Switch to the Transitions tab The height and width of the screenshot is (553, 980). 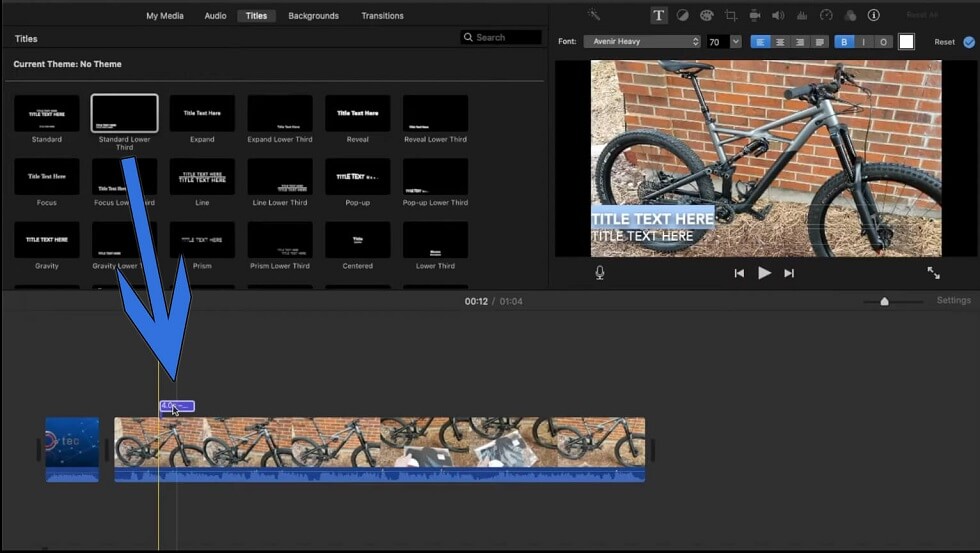[x=382, y=16]
